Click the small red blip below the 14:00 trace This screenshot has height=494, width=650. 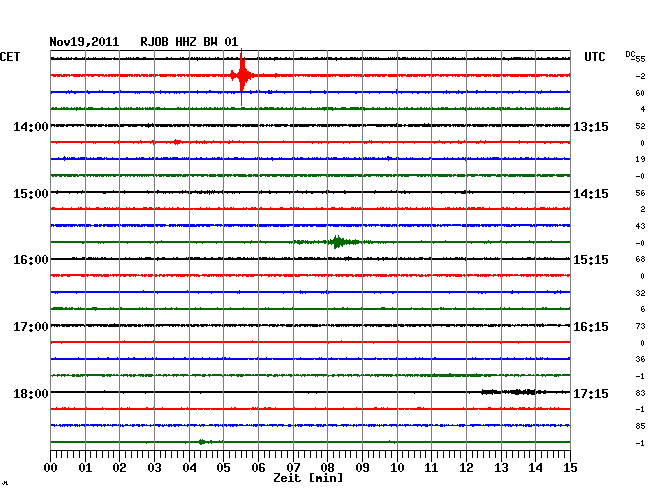pyautogui.click(x=177, y=142)
